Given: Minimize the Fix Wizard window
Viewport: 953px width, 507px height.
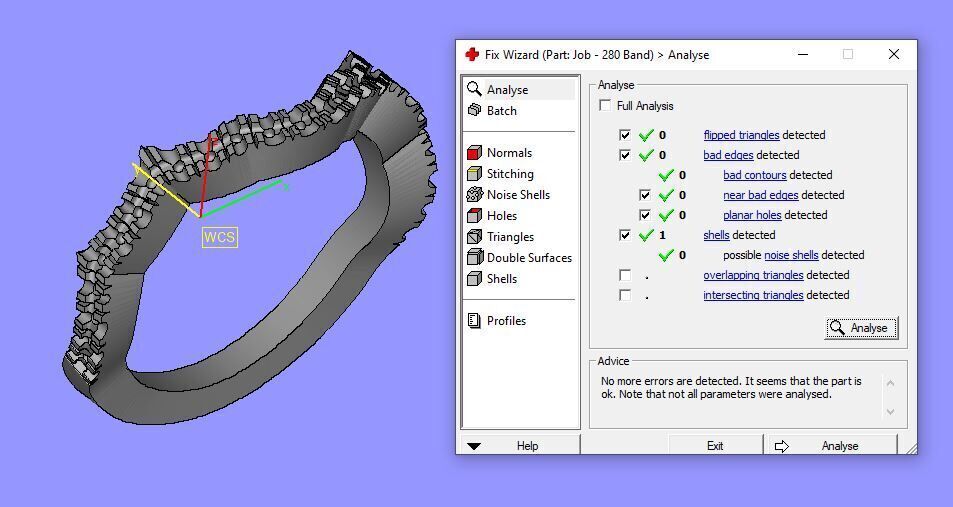Looking at the screenshot, I should [x=803, y=54].
